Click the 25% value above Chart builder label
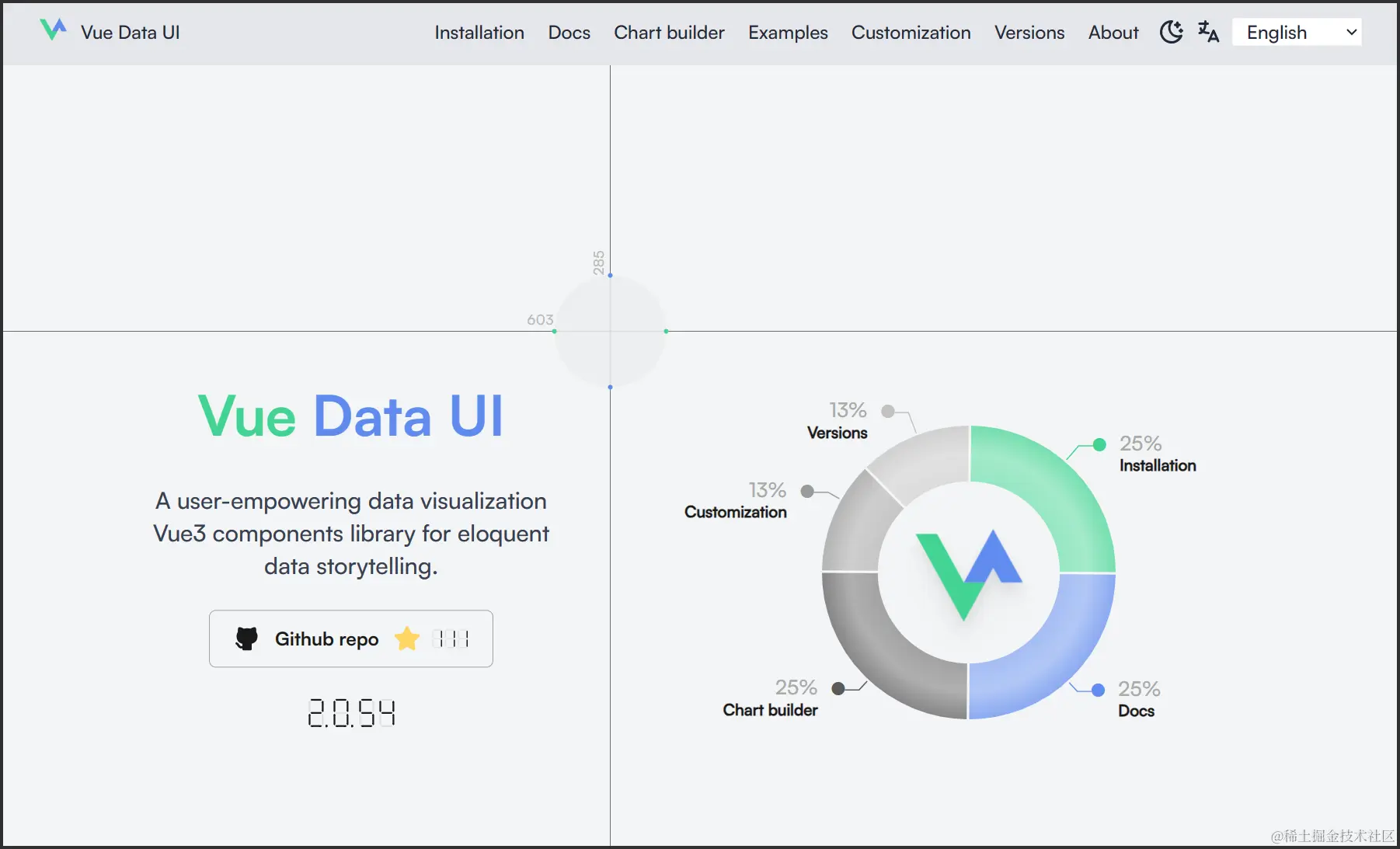 (796, 687)
